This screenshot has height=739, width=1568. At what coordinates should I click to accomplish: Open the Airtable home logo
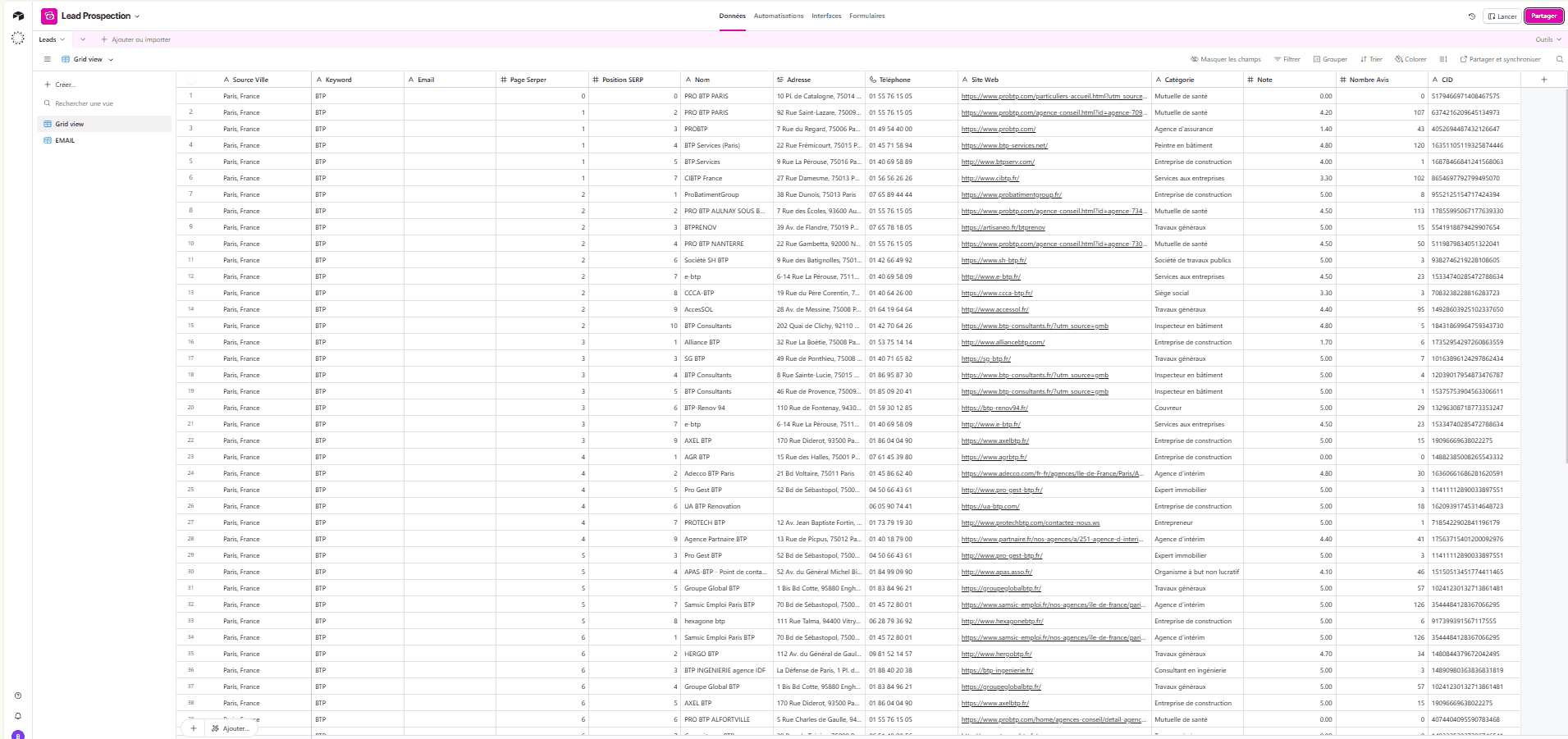point(18,16)
